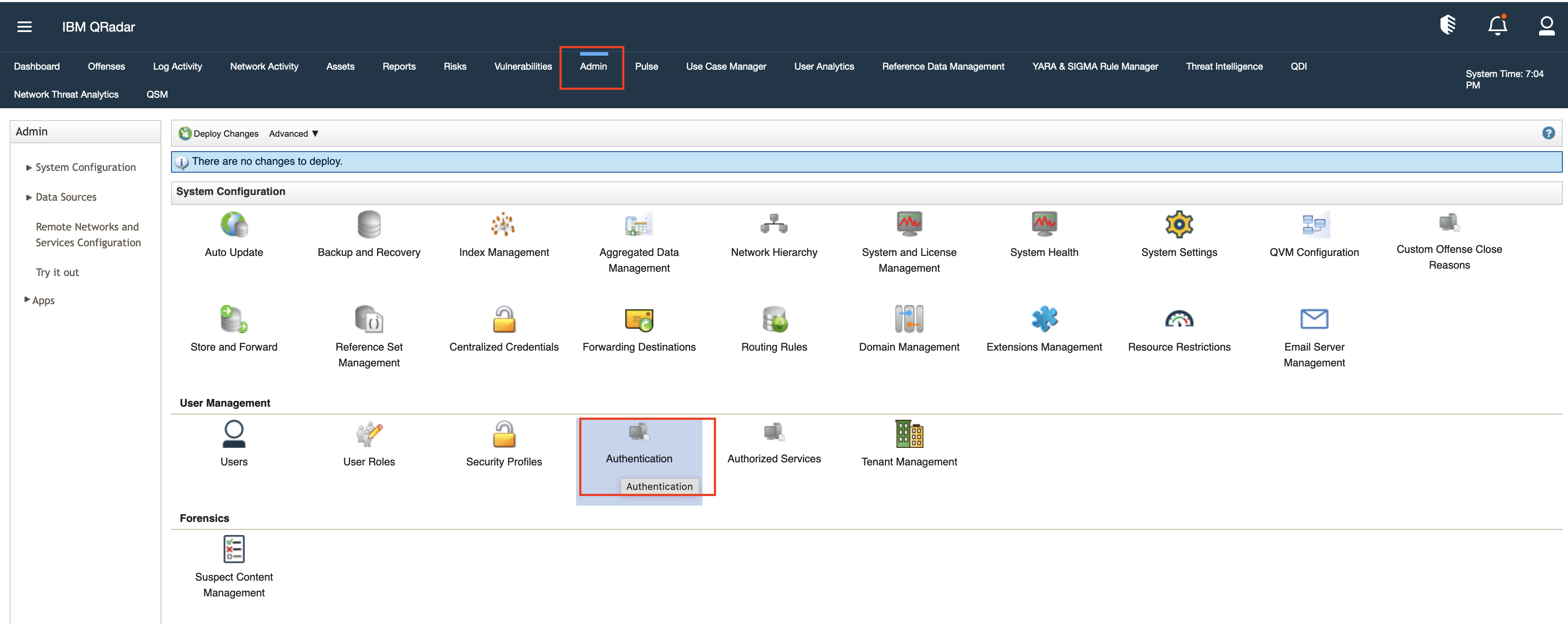
Task: Open the Advanced dropdown menu
Action: [293, 133]
